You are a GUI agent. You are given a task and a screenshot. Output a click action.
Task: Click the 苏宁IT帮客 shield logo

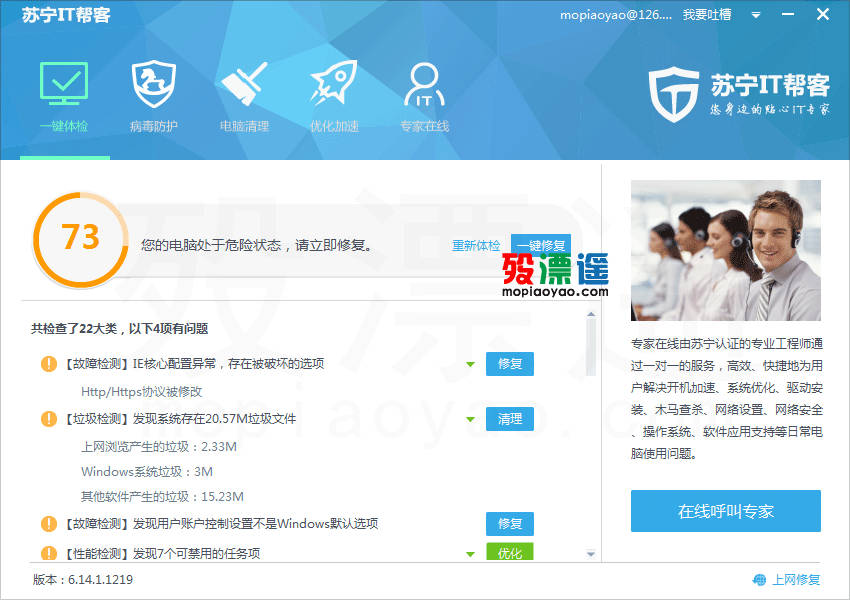click(674, 94)
